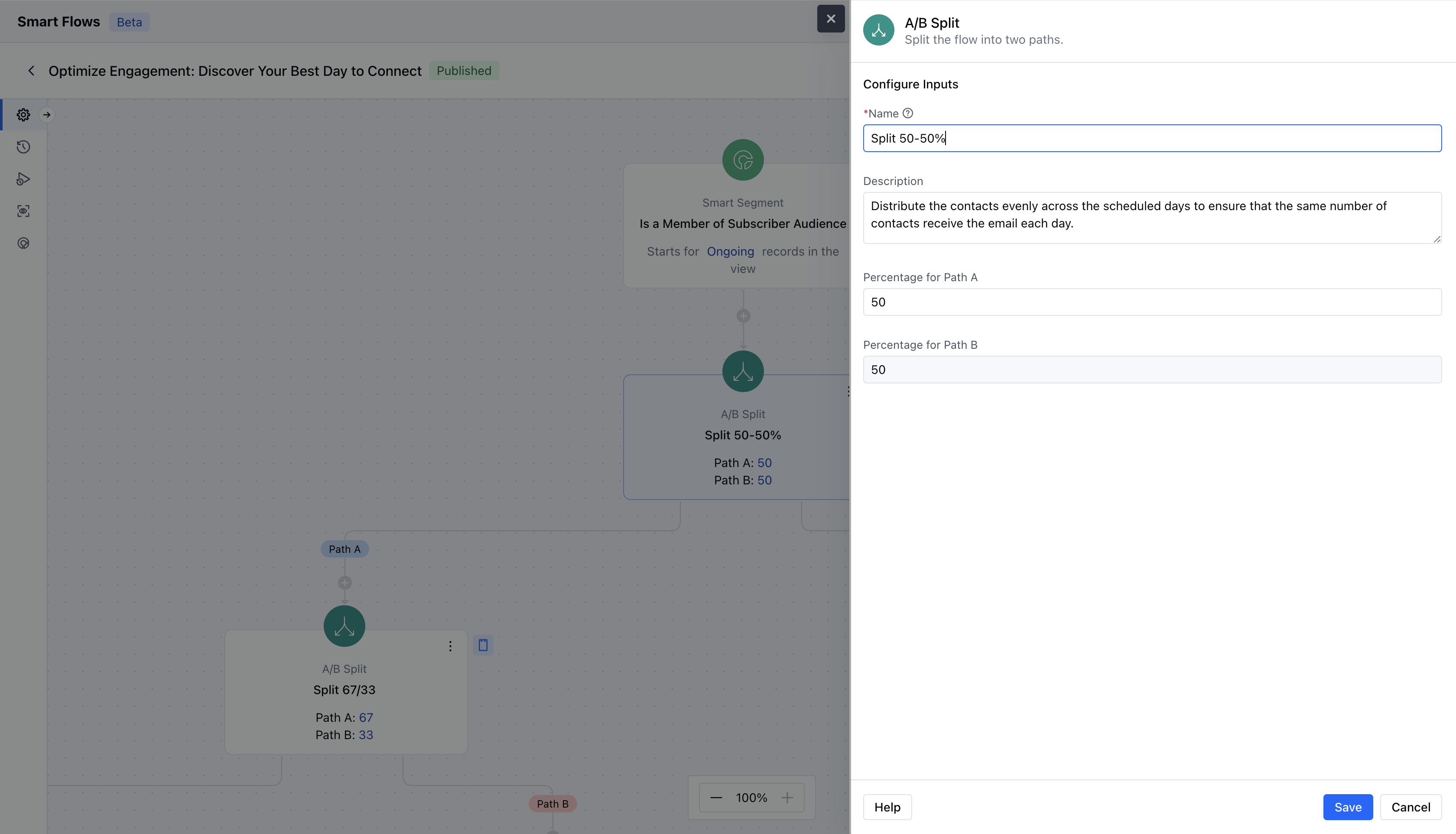Select the Smart Segment node's green icon
This screenshot has width=1456, height=834.
pos(743,160)
